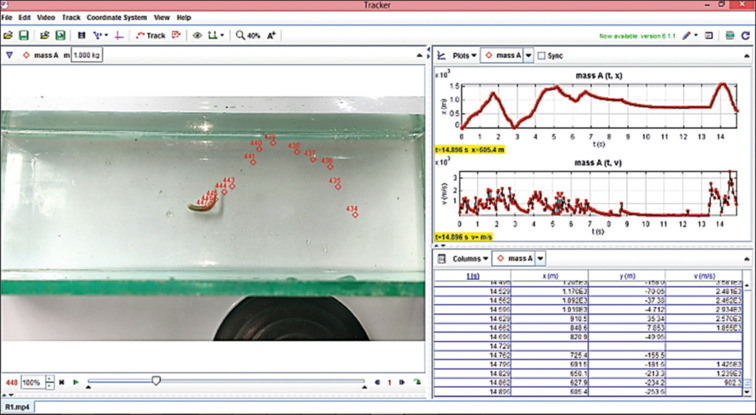Click the video playback slider handle
The height and width of the screenshot is (415, 756).
[156, 381]
